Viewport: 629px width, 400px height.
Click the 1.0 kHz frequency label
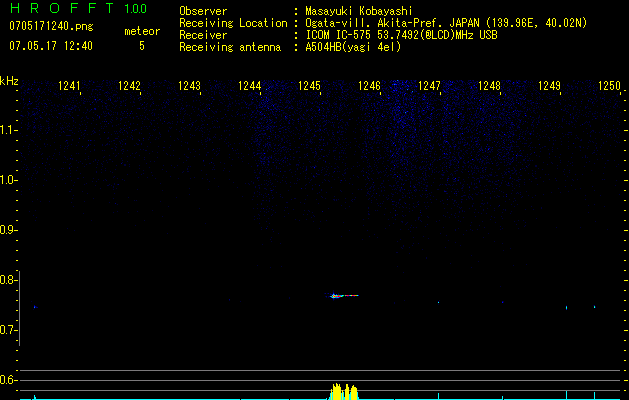coord(8,180)
